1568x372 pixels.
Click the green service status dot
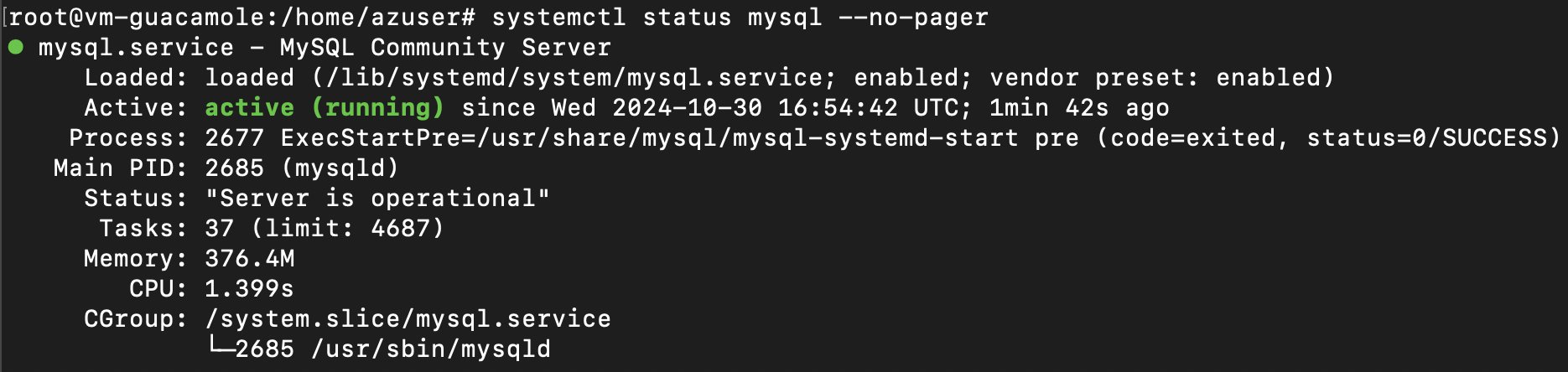pyautogui.click(x=15, y=47)
